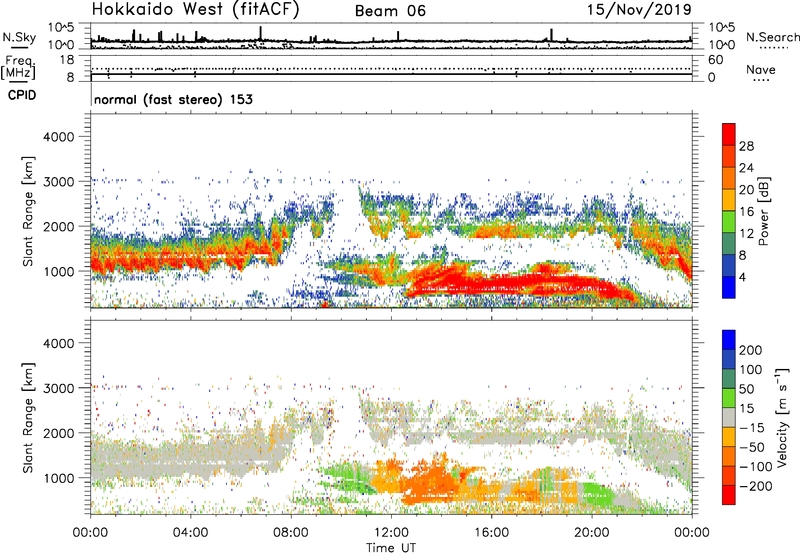Click the "Power [dB]" colorbar label
This screenshot has height=554, width=800.
[x=764, y=211]
